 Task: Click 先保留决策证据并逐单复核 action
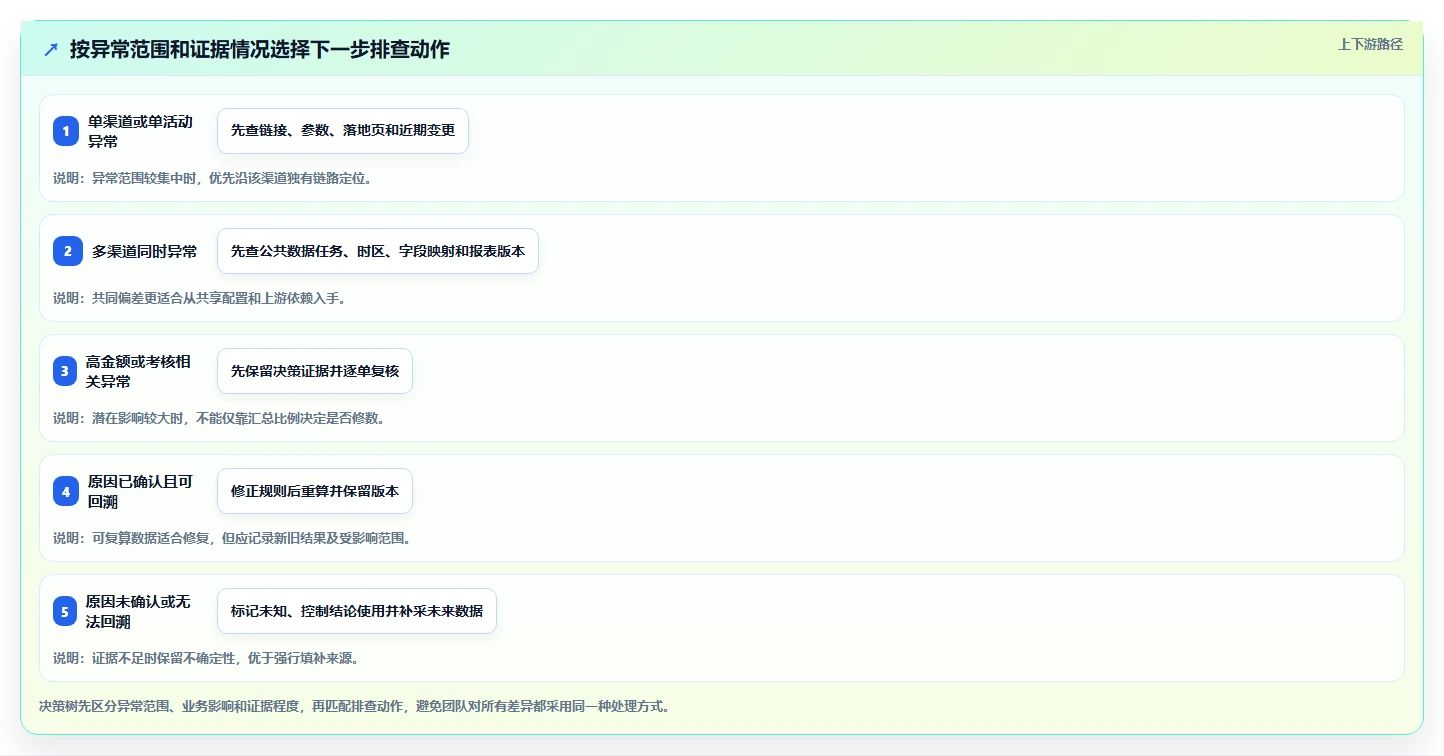(x=315, y=371)
